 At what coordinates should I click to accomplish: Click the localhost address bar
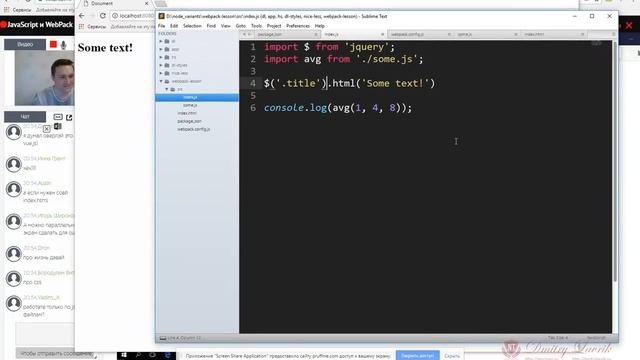point(133,16)
